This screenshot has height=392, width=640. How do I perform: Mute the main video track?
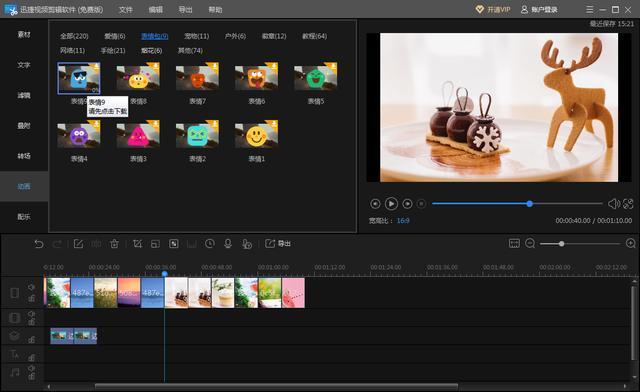[x=31, y=287]
